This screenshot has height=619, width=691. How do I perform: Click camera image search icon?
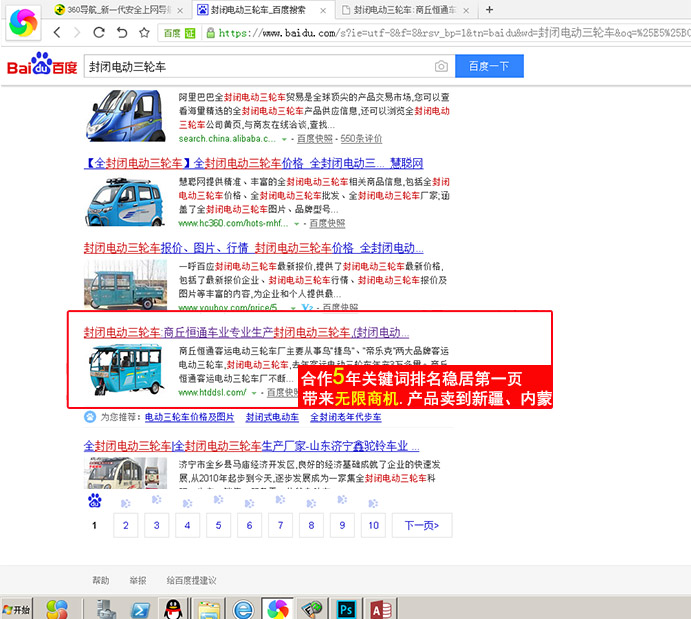click(441, 66)
